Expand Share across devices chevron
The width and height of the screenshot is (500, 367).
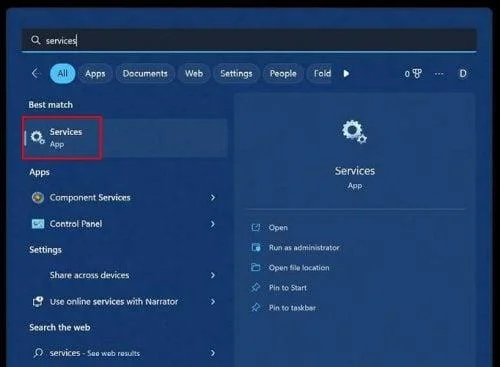coord(213,275)
